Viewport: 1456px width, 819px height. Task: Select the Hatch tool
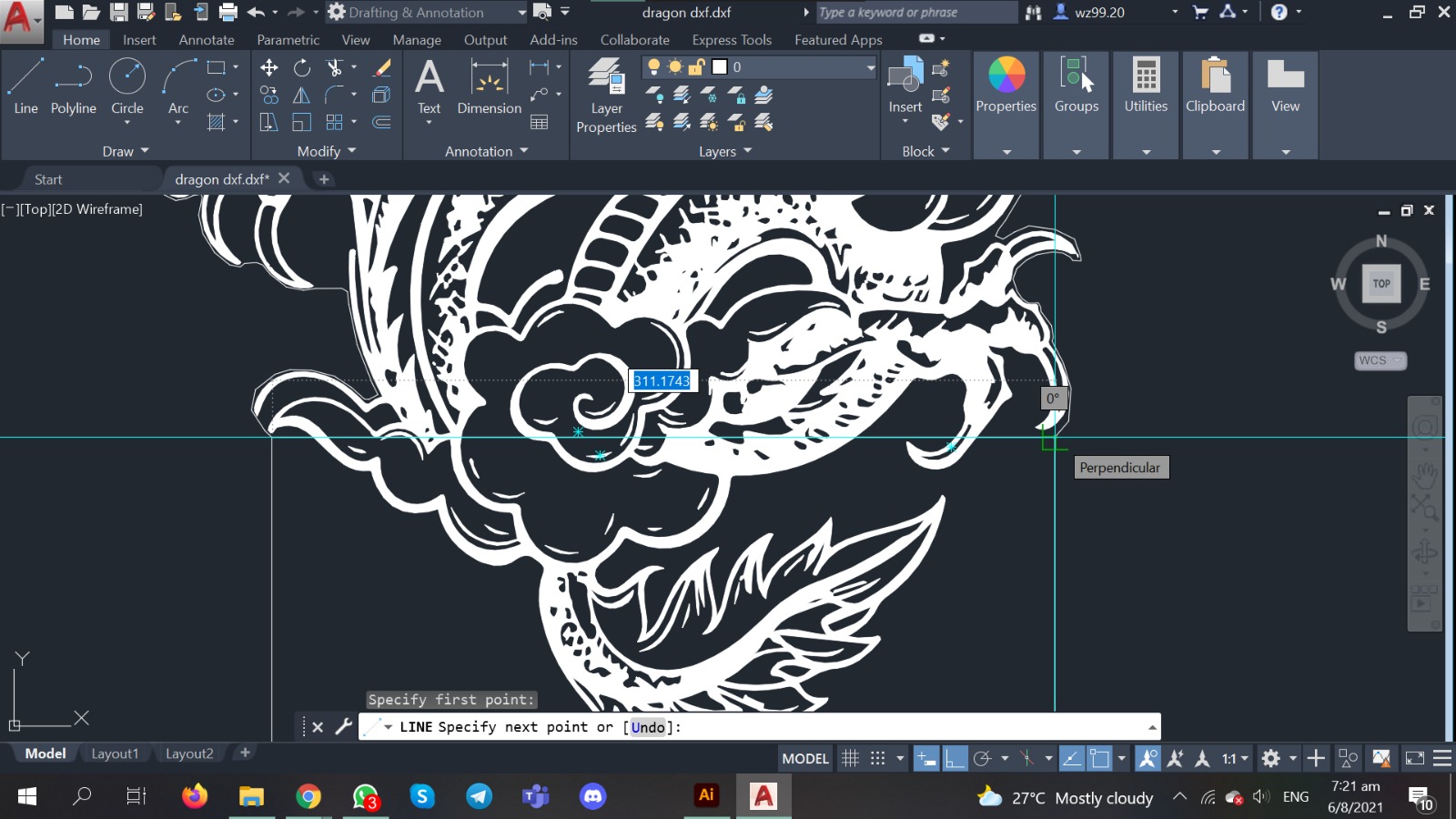click(216, 122)
